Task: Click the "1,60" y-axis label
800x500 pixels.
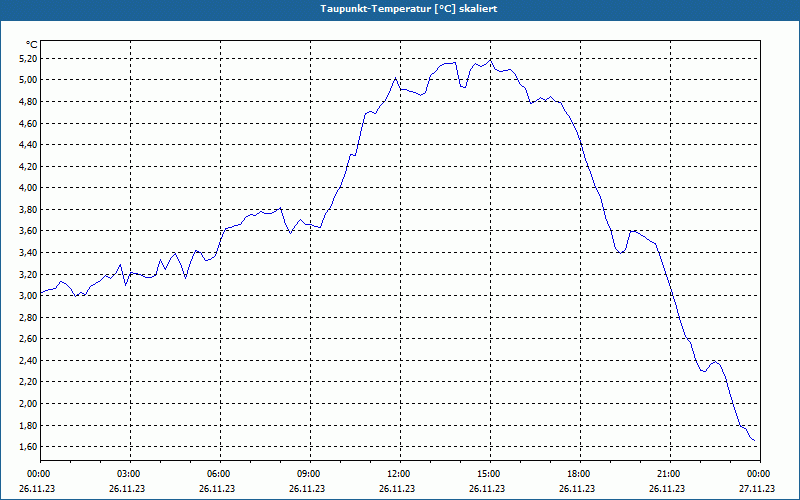Action: tap(28, 447)
